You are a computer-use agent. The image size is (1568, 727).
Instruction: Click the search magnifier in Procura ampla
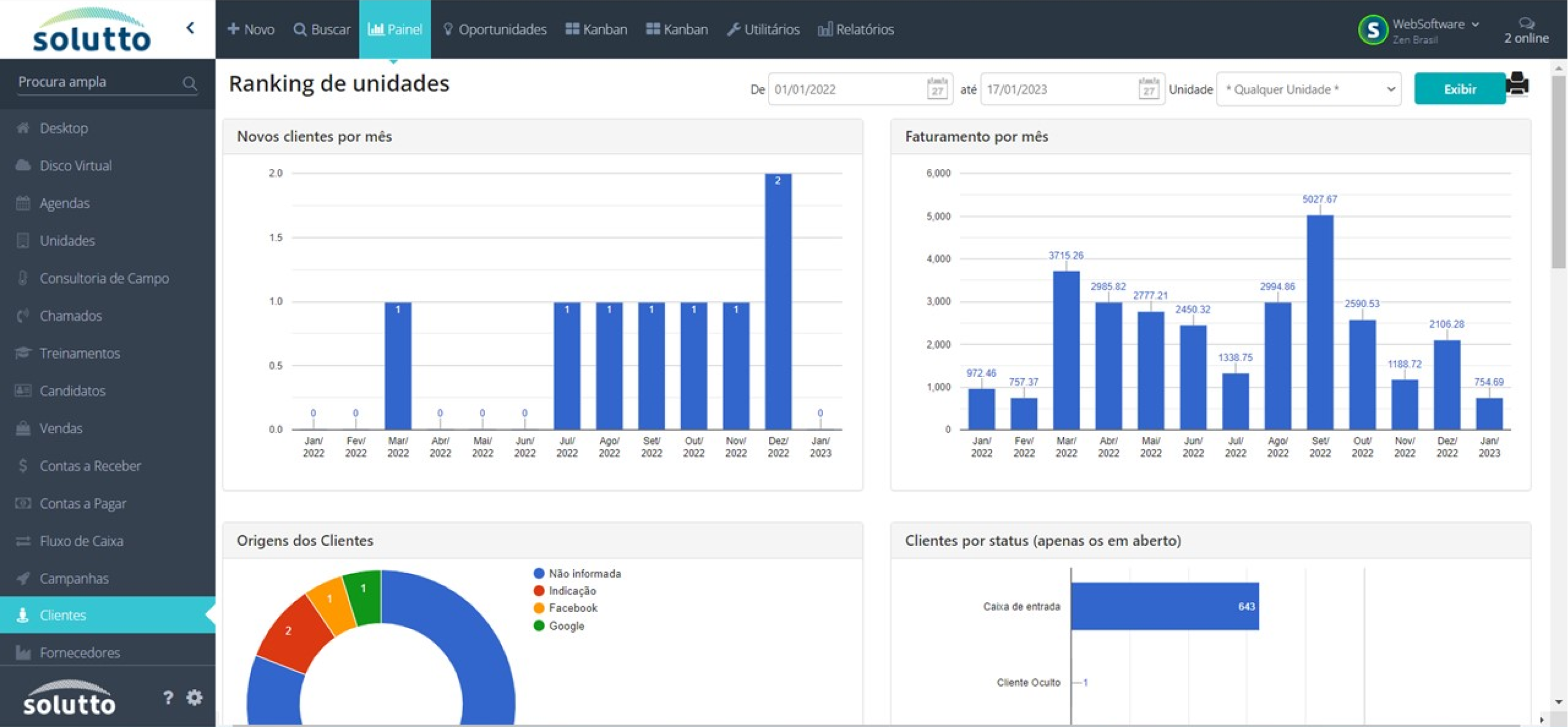(190, 83)
